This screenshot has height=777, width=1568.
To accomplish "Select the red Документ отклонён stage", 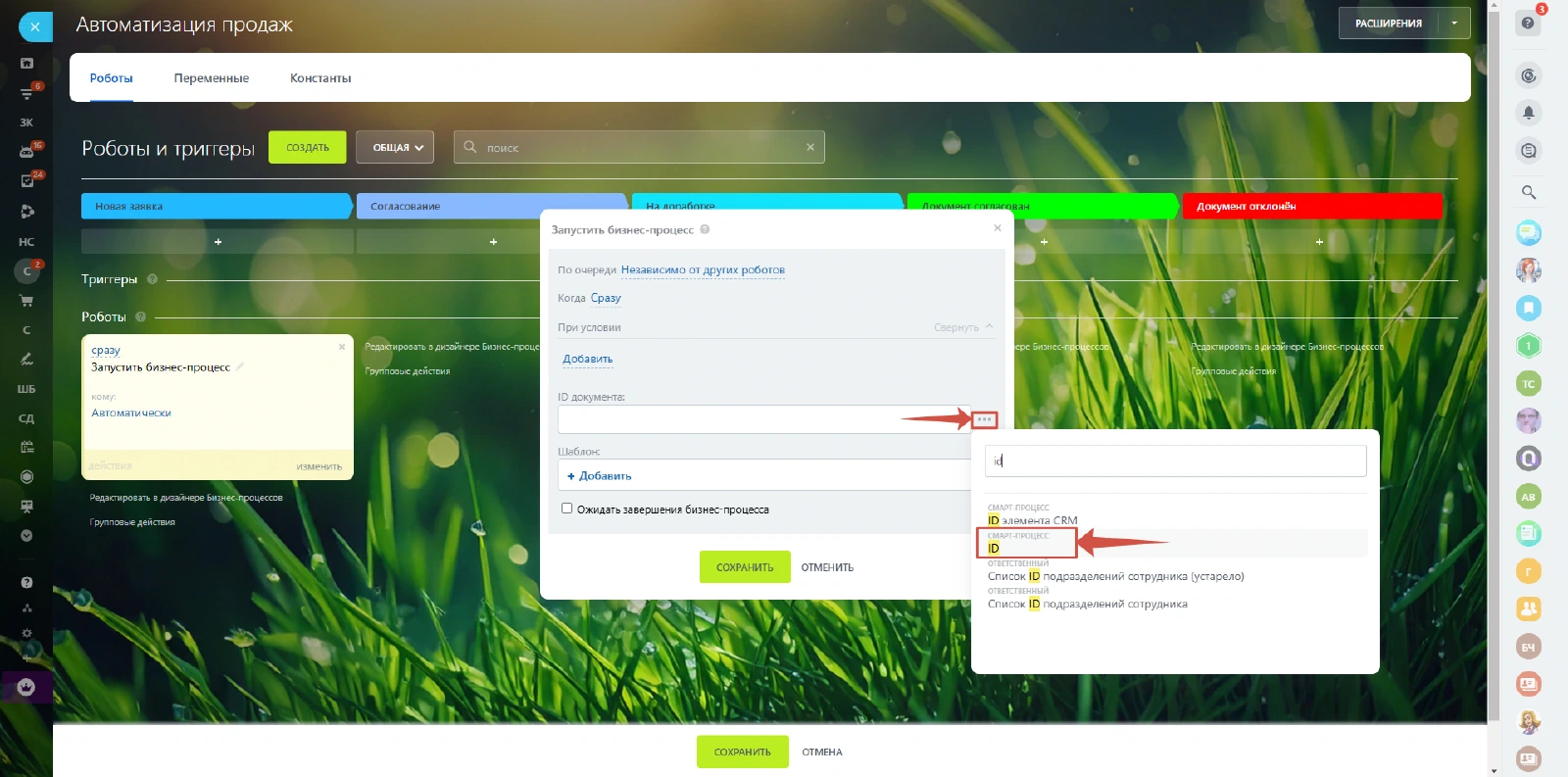I will tap(1311, 206).
